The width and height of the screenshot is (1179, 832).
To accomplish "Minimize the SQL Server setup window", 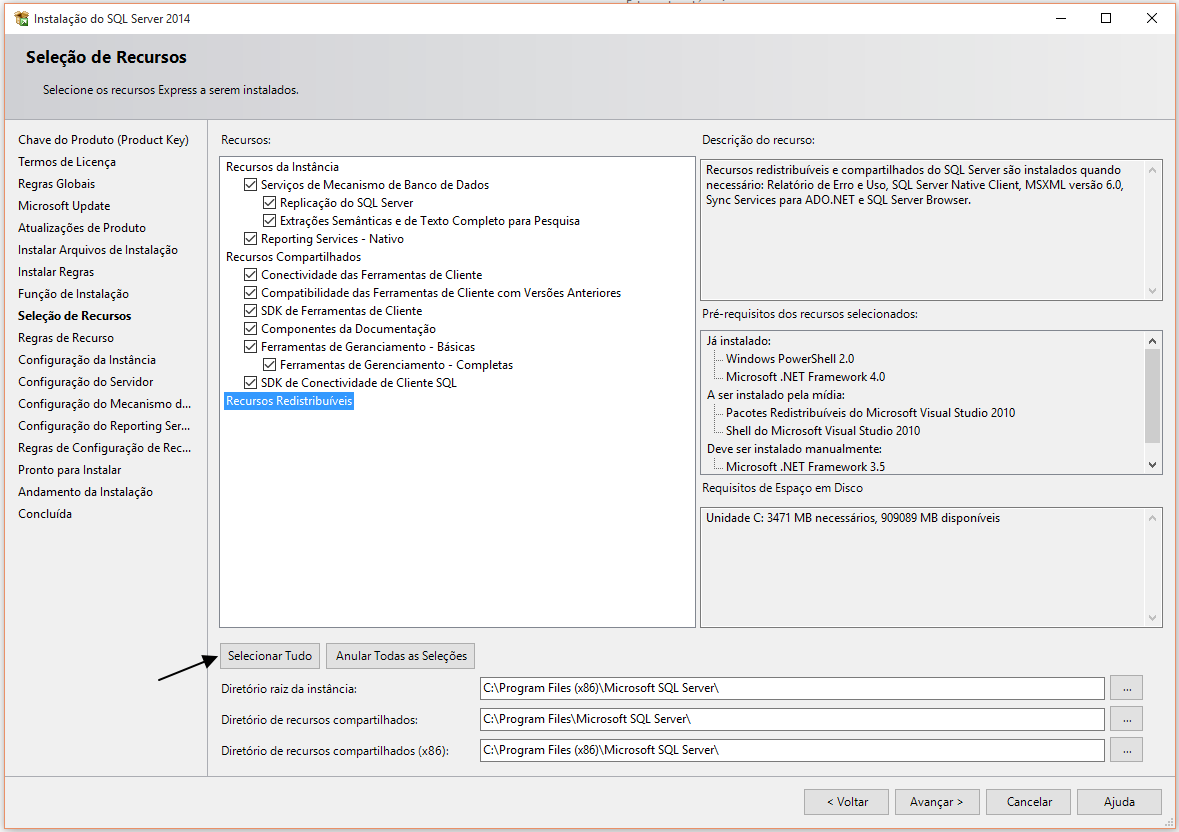I will [1061, 18].
